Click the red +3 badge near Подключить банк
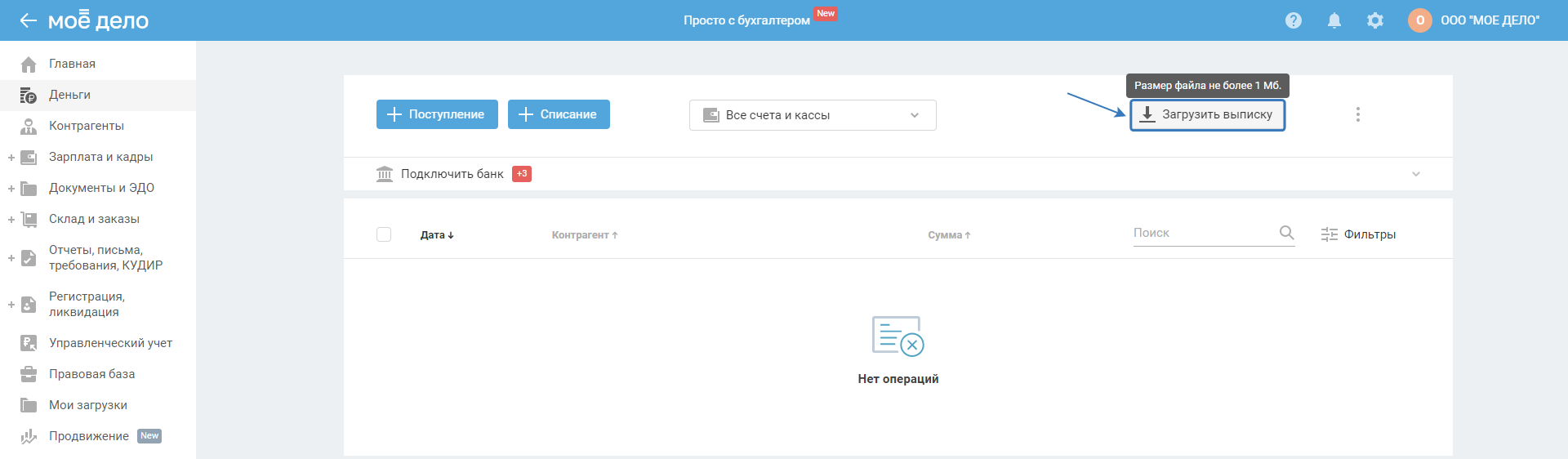 [x=522, y=174]
